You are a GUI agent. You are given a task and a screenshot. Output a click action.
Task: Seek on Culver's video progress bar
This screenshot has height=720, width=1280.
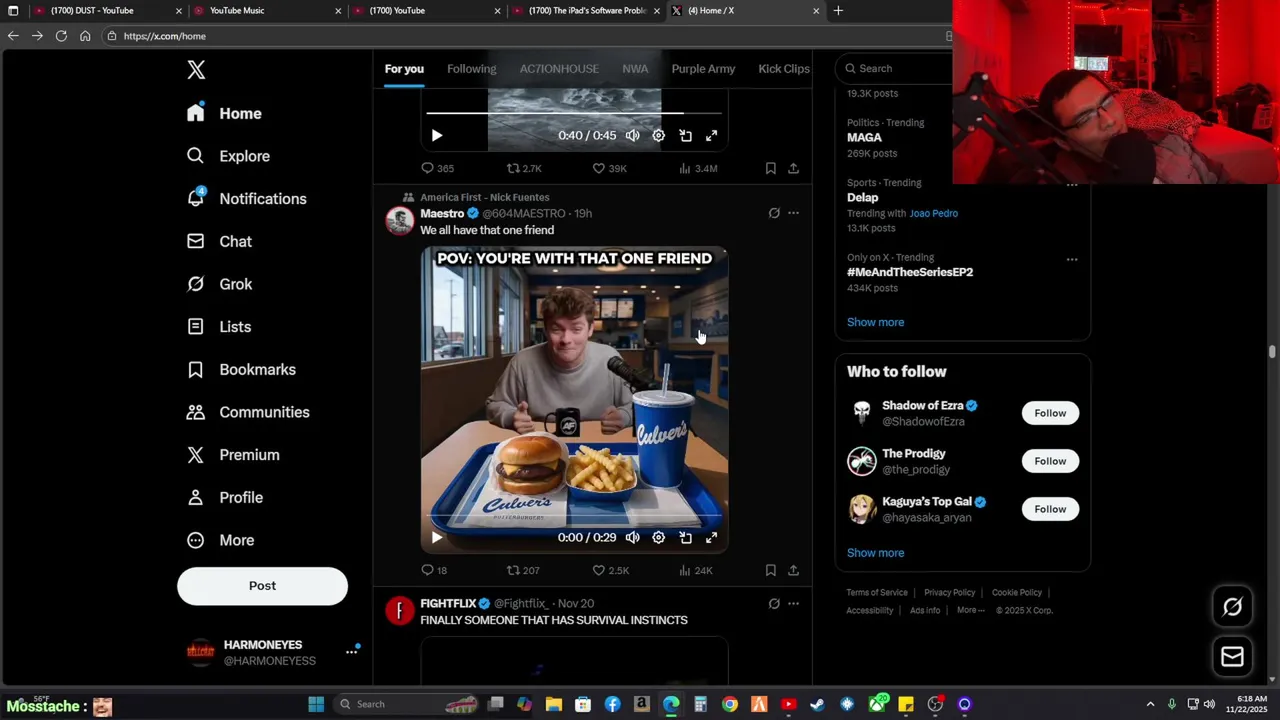click(x=574, y=516)
